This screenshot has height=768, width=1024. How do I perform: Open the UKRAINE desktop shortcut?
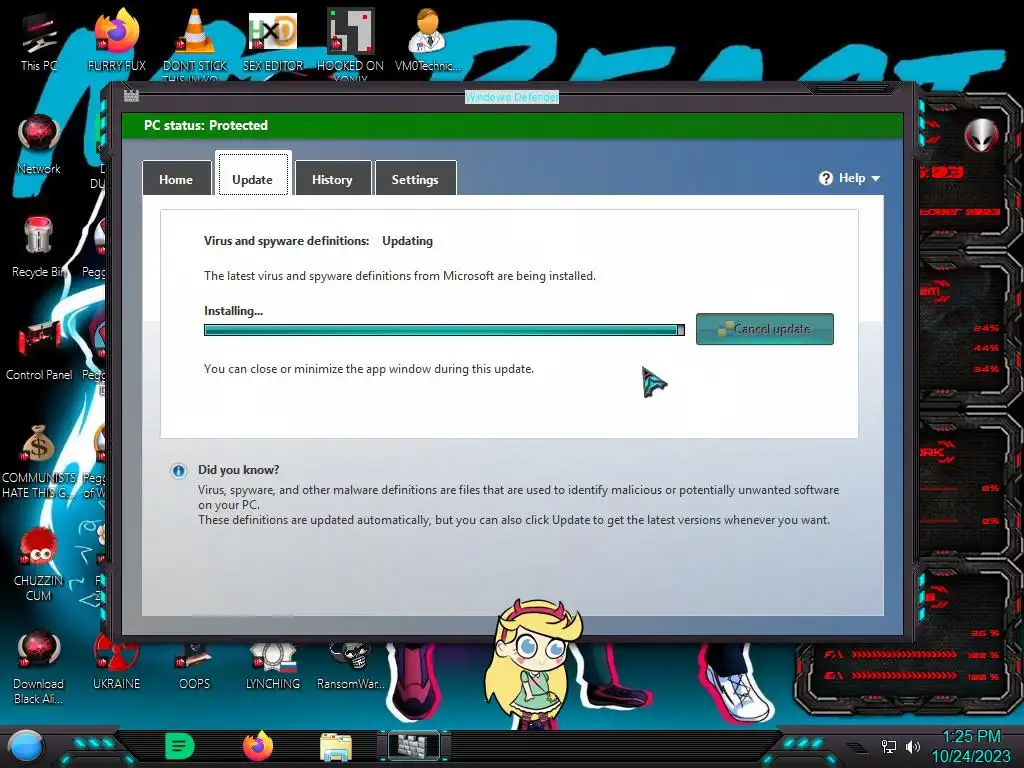[x=116, y=661]
